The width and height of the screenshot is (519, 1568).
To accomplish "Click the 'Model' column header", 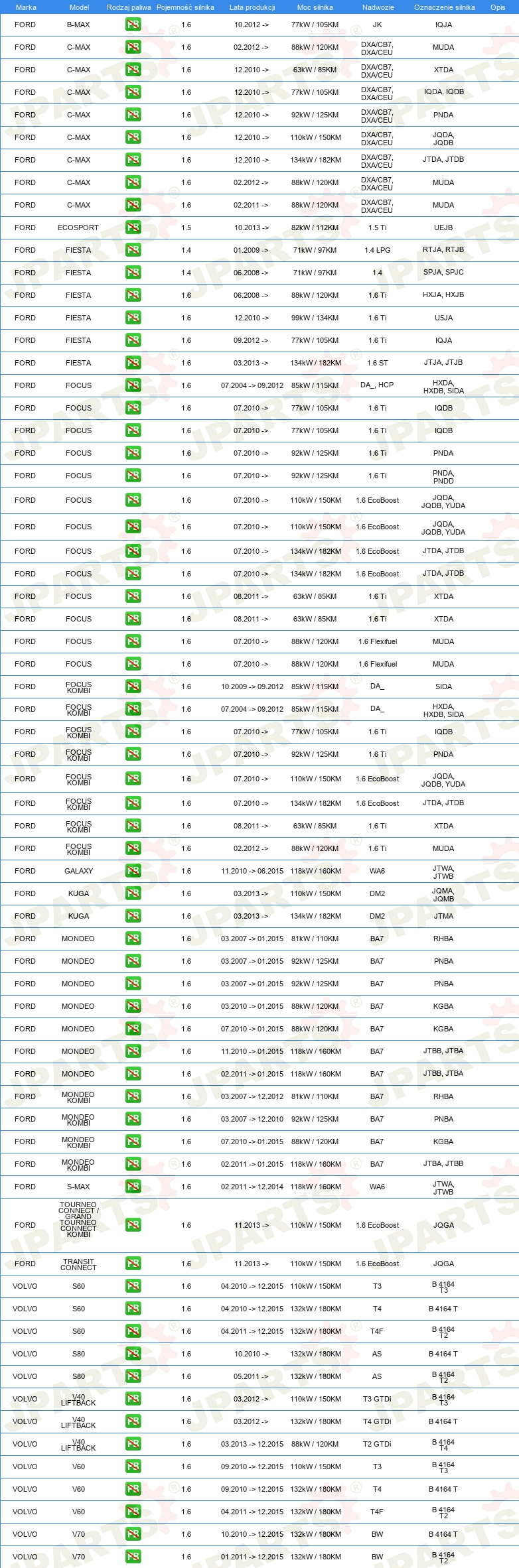I will pos(79,7).
